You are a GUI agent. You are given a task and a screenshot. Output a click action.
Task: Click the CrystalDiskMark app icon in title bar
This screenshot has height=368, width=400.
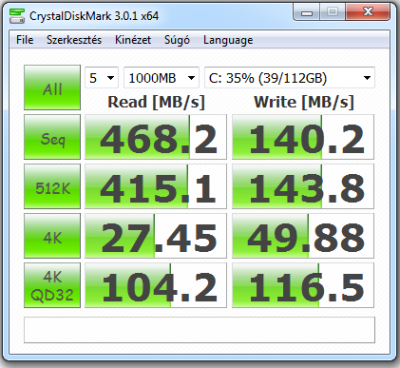[x=17, y=16]
